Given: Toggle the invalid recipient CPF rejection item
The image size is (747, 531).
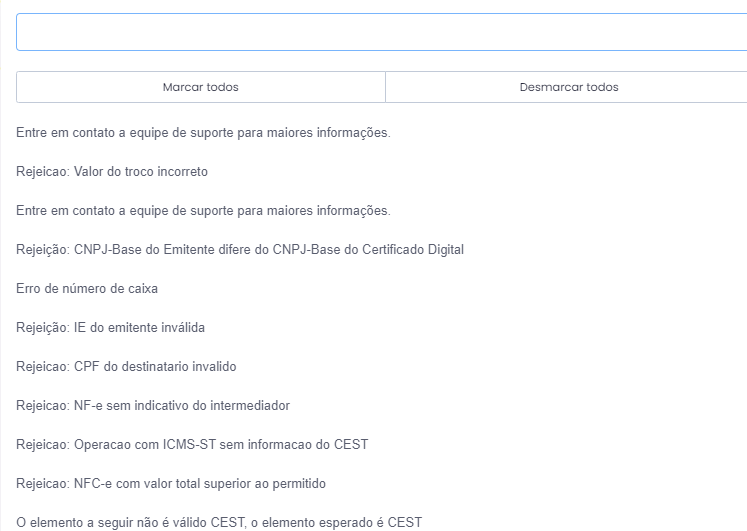Looking at the screenshot, I should [126, 366].
